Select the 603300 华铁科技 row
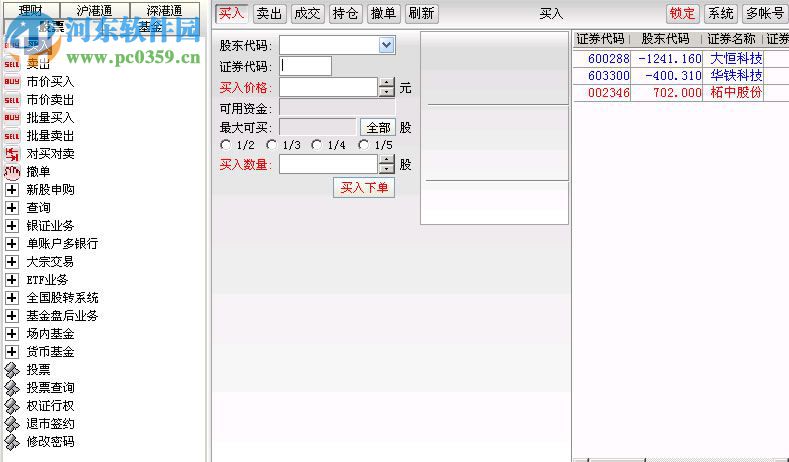The height and width of the screenshot is (462, 789). coord(681,76)
